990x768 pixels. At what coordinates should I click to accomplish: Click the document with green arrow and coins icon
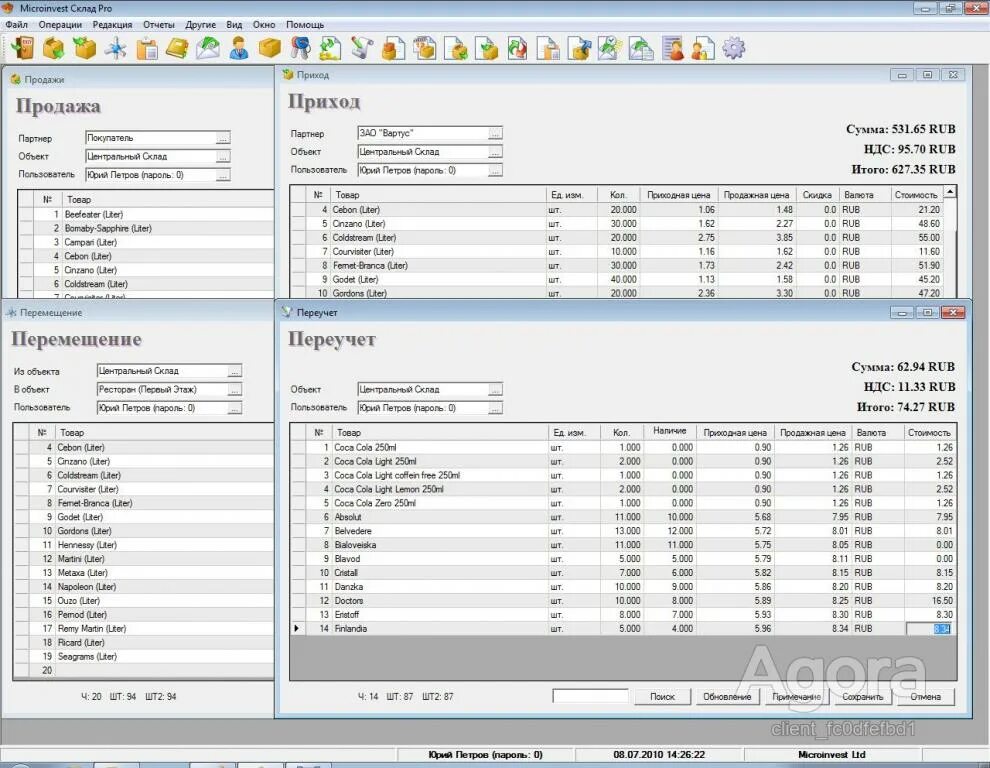click(331, 48)
